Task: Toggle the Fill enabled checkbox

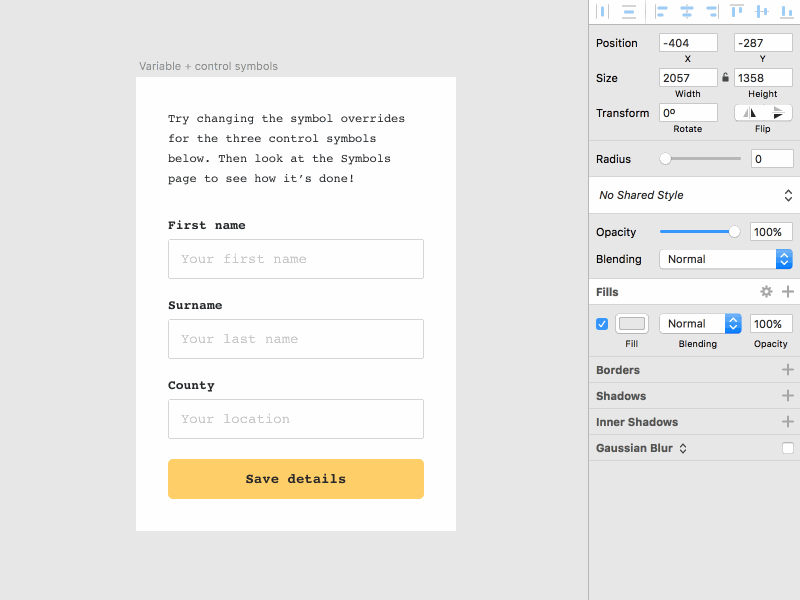Action: click(x=601, y=323)
